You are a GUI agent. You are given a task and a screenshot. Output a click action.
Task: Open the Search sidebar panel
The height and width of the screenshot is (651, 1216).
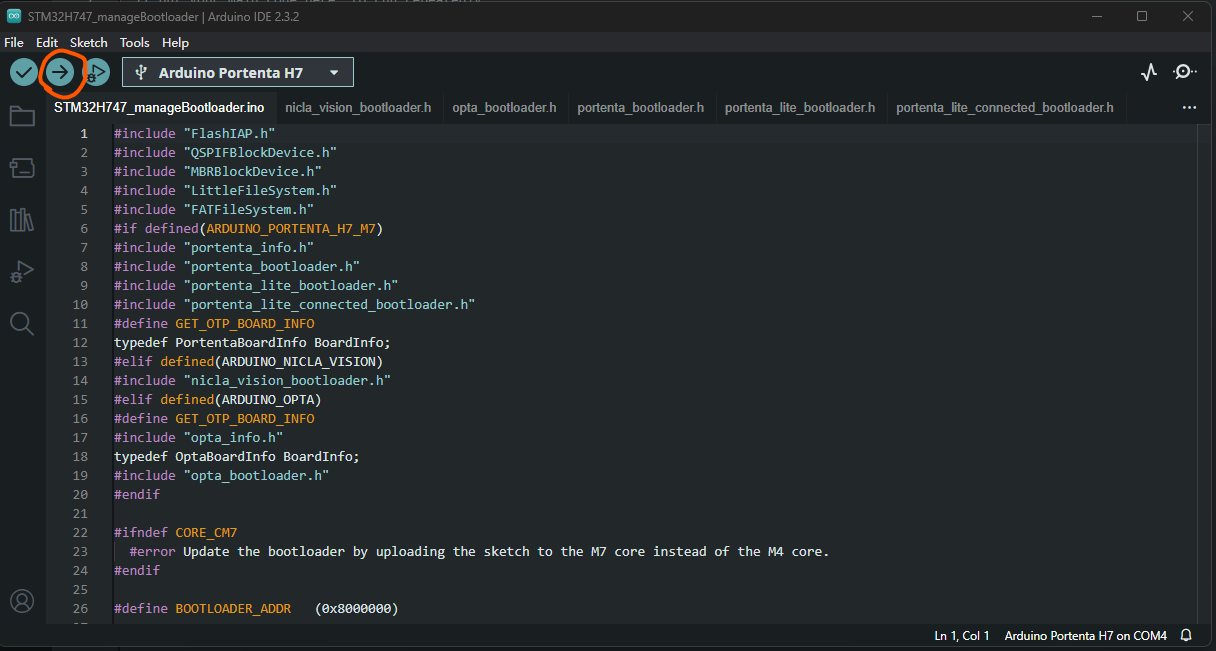pos(21,323)
